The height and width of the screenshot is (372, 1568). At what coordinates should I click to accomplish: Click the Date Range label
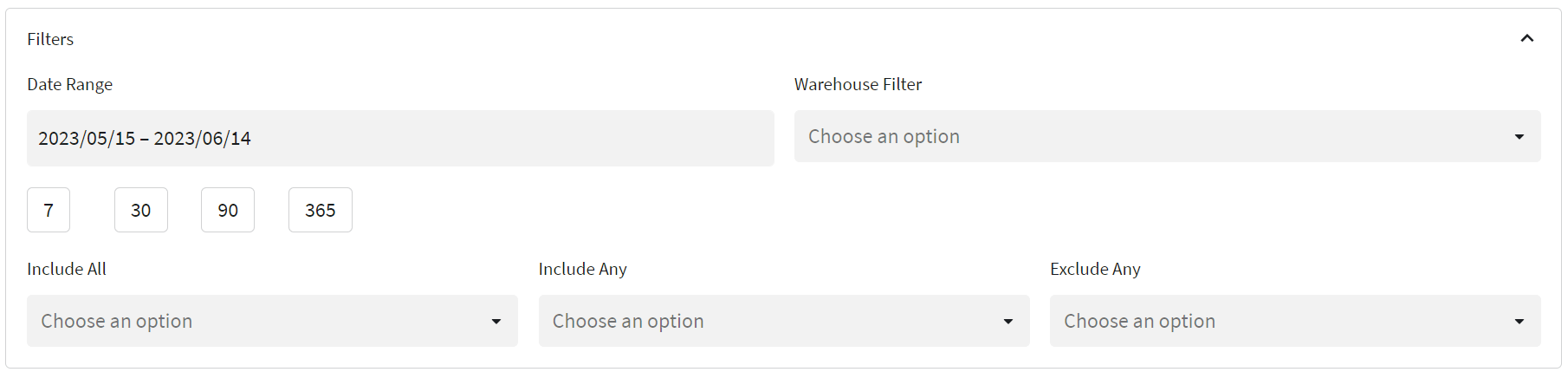pyautogui.click(x=70, y=84)
